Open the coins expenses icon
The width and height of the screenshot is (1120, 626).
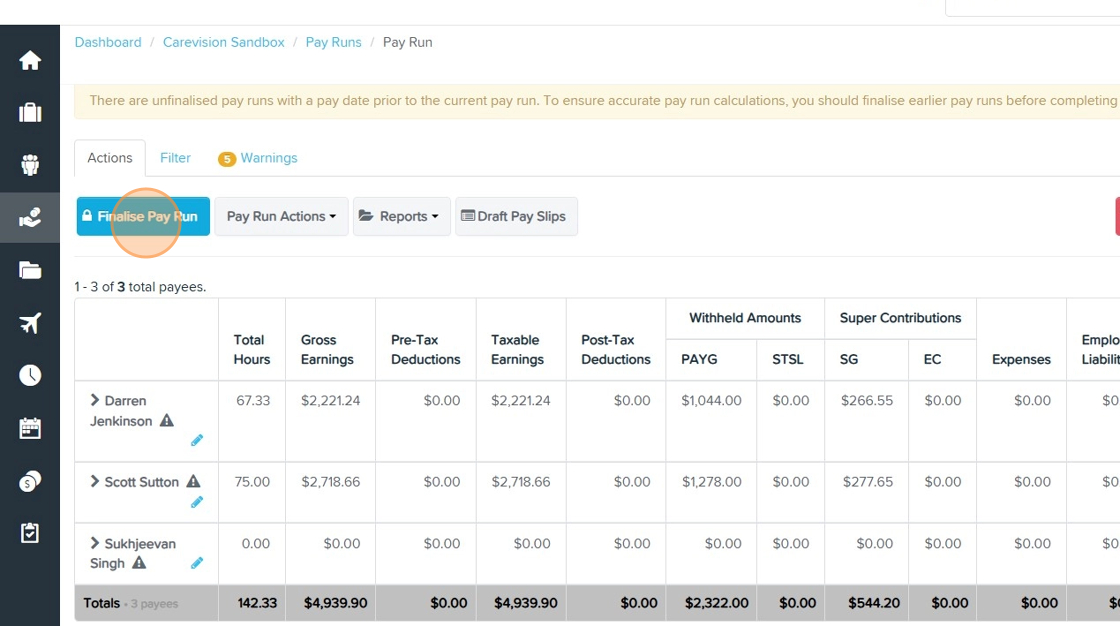pyautogui.click(x=30, y=482)
